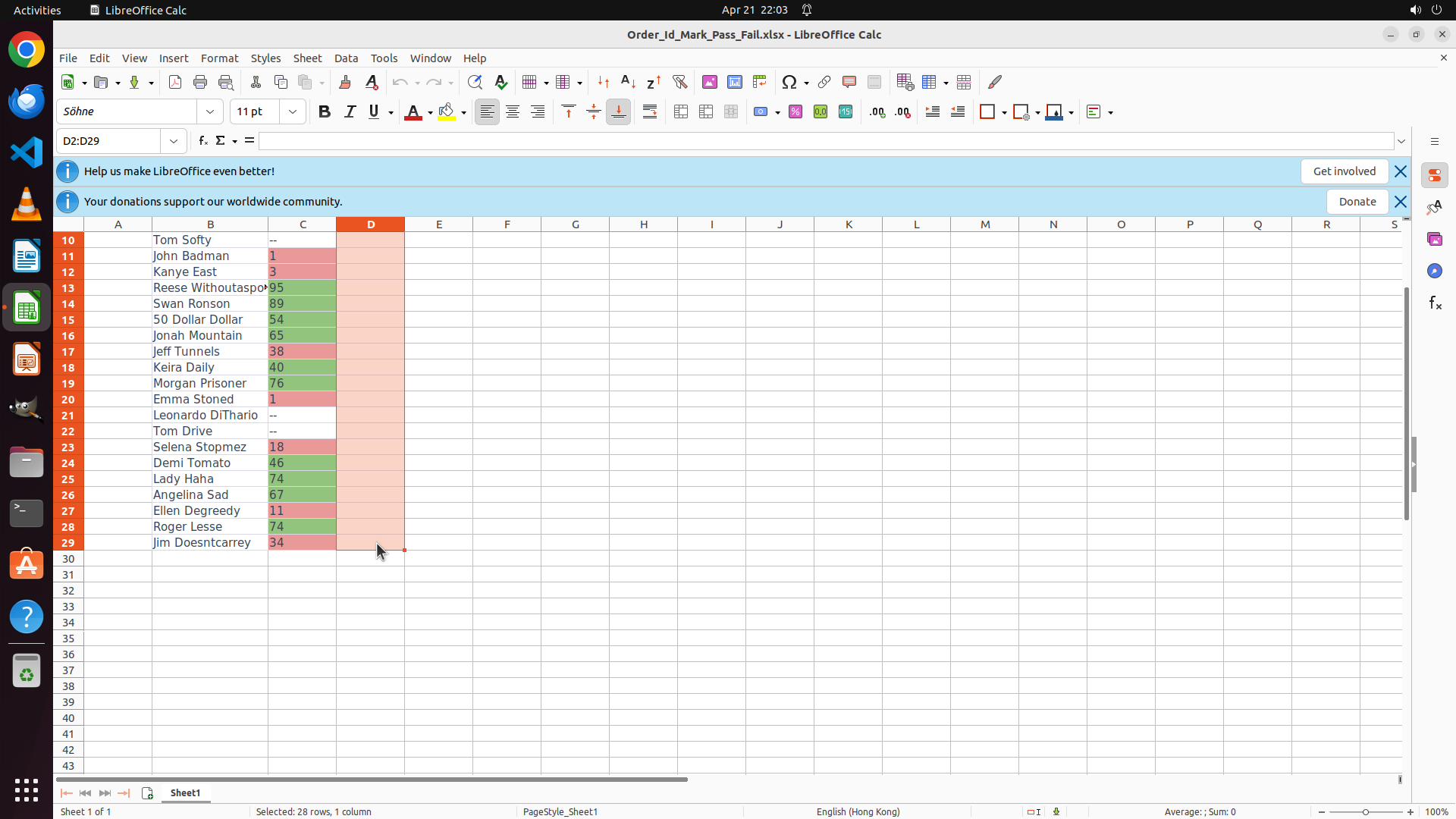
Task: Toggle Italic text style
Action: click(350, 112)
